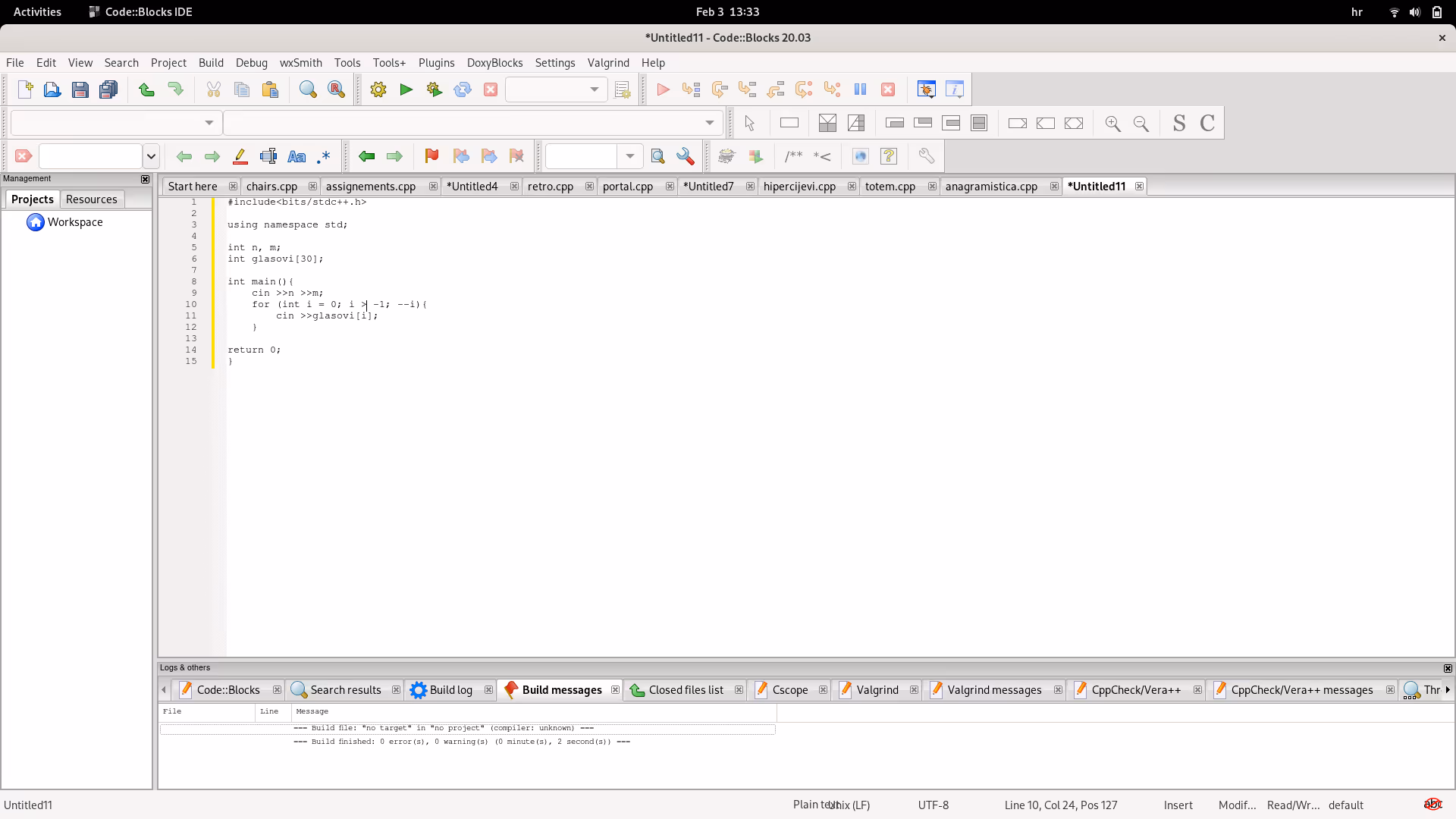Open the search text history dropdown
Screen dimensions: 1456x819
tap(151, 156)
